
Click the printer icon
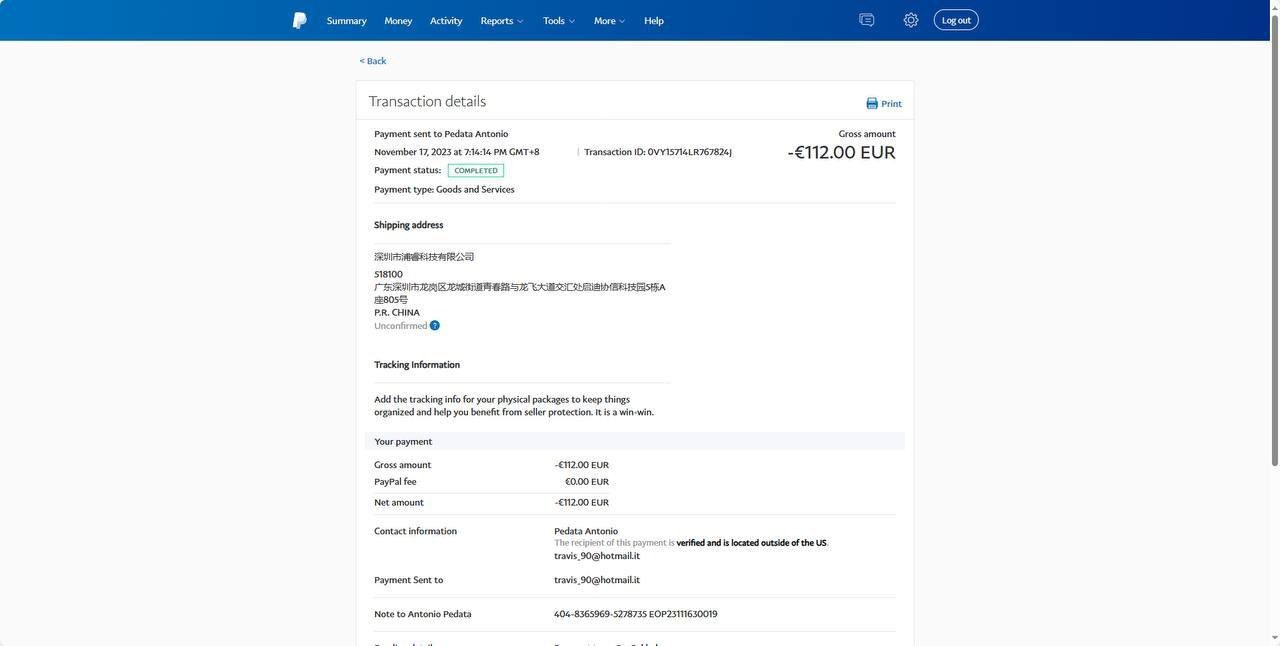(872, 104)
